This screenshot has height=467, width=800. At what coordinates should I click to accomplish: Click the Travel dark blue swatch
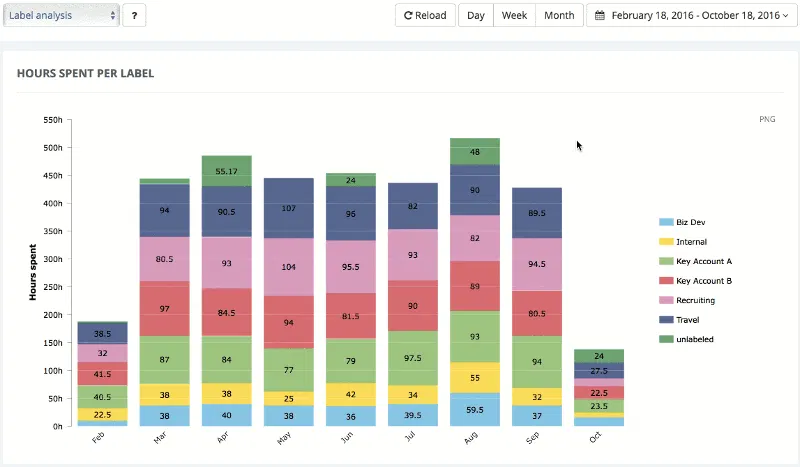tap(666, 319)
